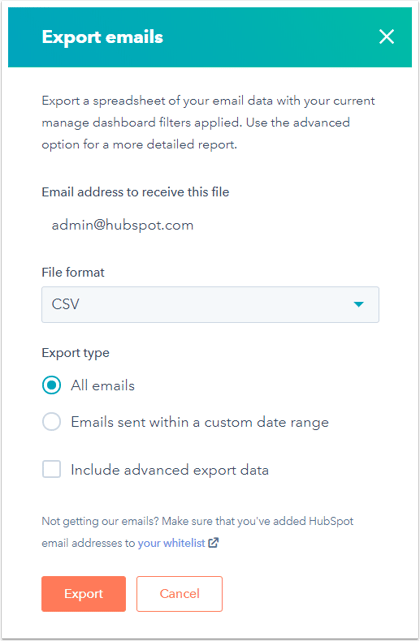Click the orange Export button
The width and height of the screenshot is (420, 641).
pyautogui.click(x=83, y=594)
